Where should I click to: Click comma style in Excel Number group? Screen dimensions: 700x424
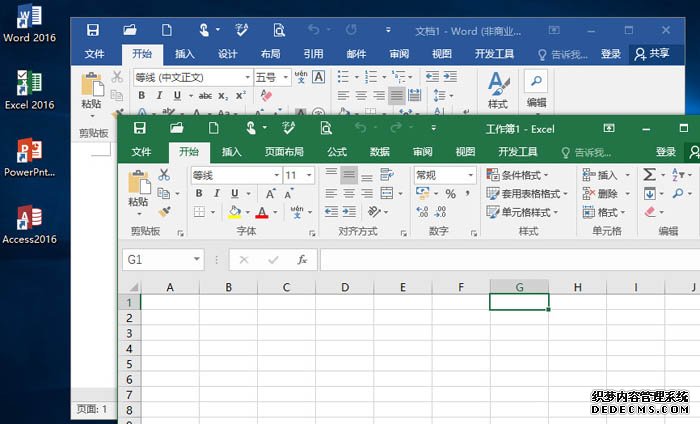tap(467, 193)
